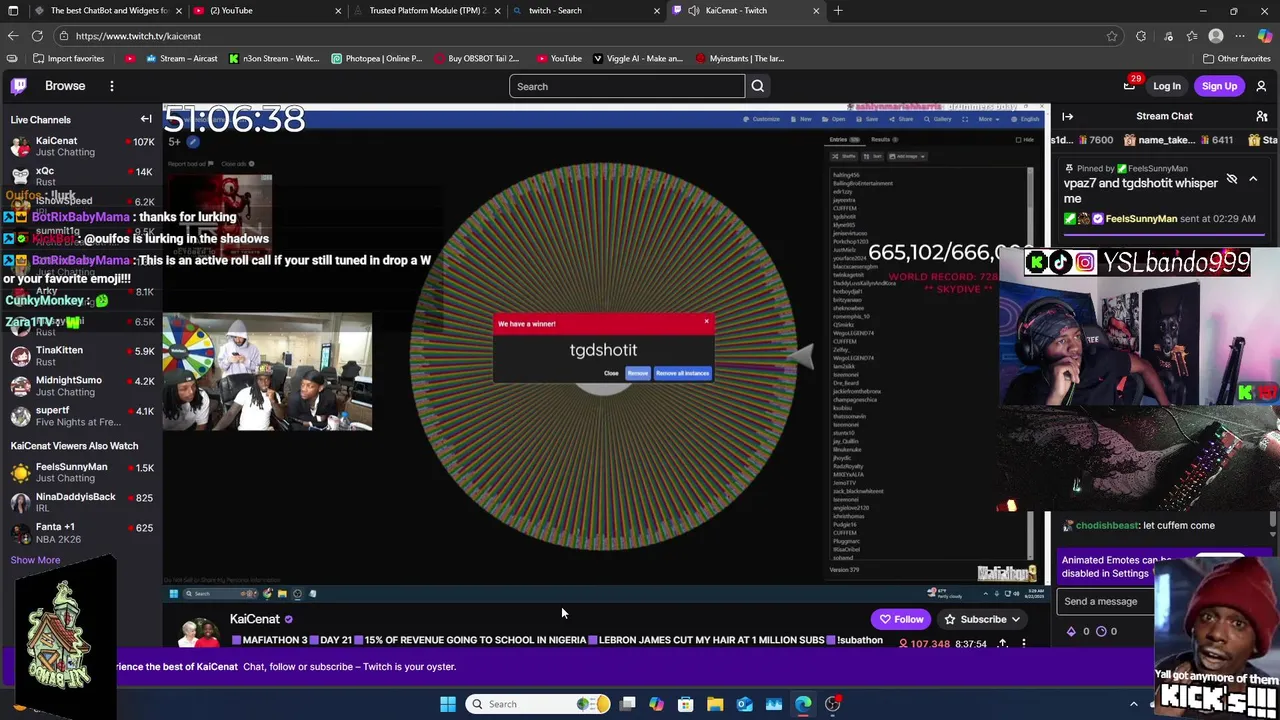Open Stream – Aircast bookmark
Screen dimensions: 1280x720
[x=181, y=58]
